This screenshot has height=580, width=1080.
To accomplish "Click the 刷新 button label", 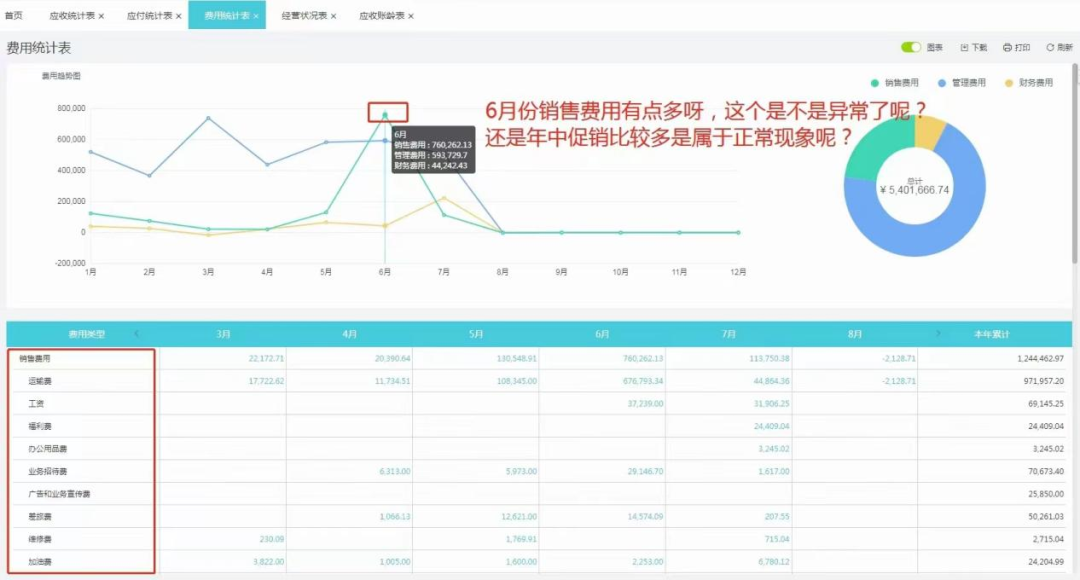I will [1065, 48].
